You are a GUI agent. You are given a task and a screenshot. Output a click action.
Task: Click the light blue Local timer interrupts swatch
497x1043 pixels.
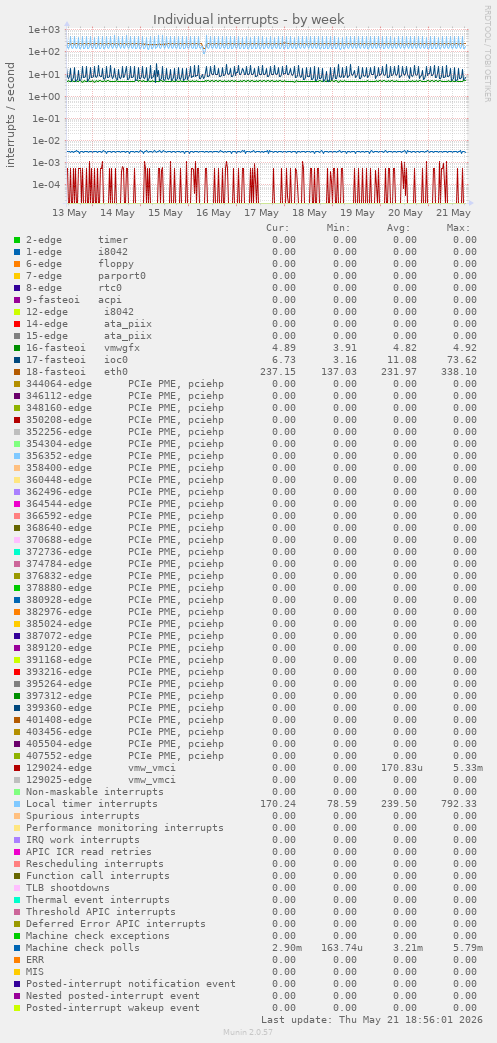pyautogui.click(x=17, y=804)
